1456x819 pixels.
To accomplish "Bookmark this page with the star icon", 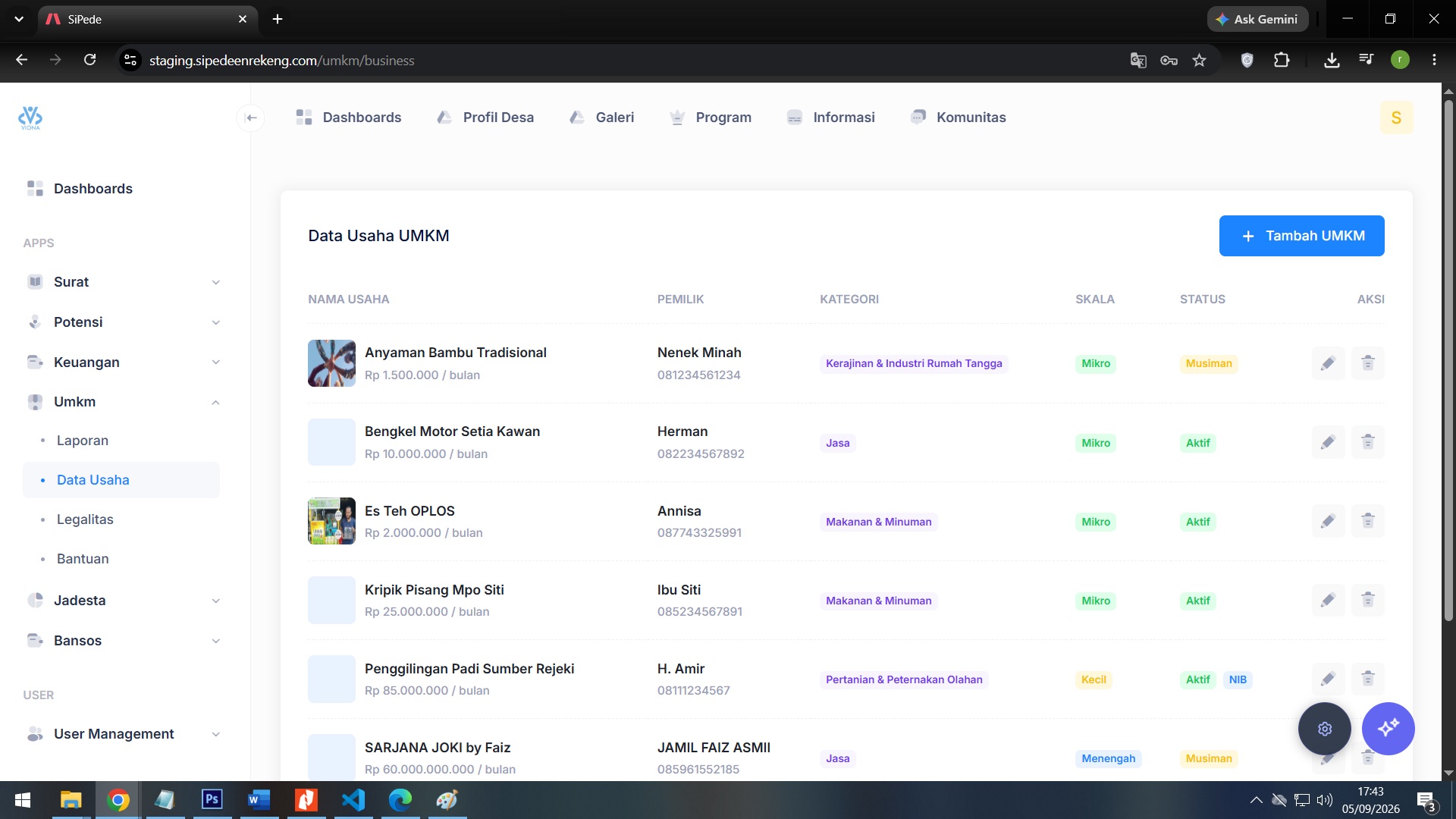I will (x=1199, y=60).
